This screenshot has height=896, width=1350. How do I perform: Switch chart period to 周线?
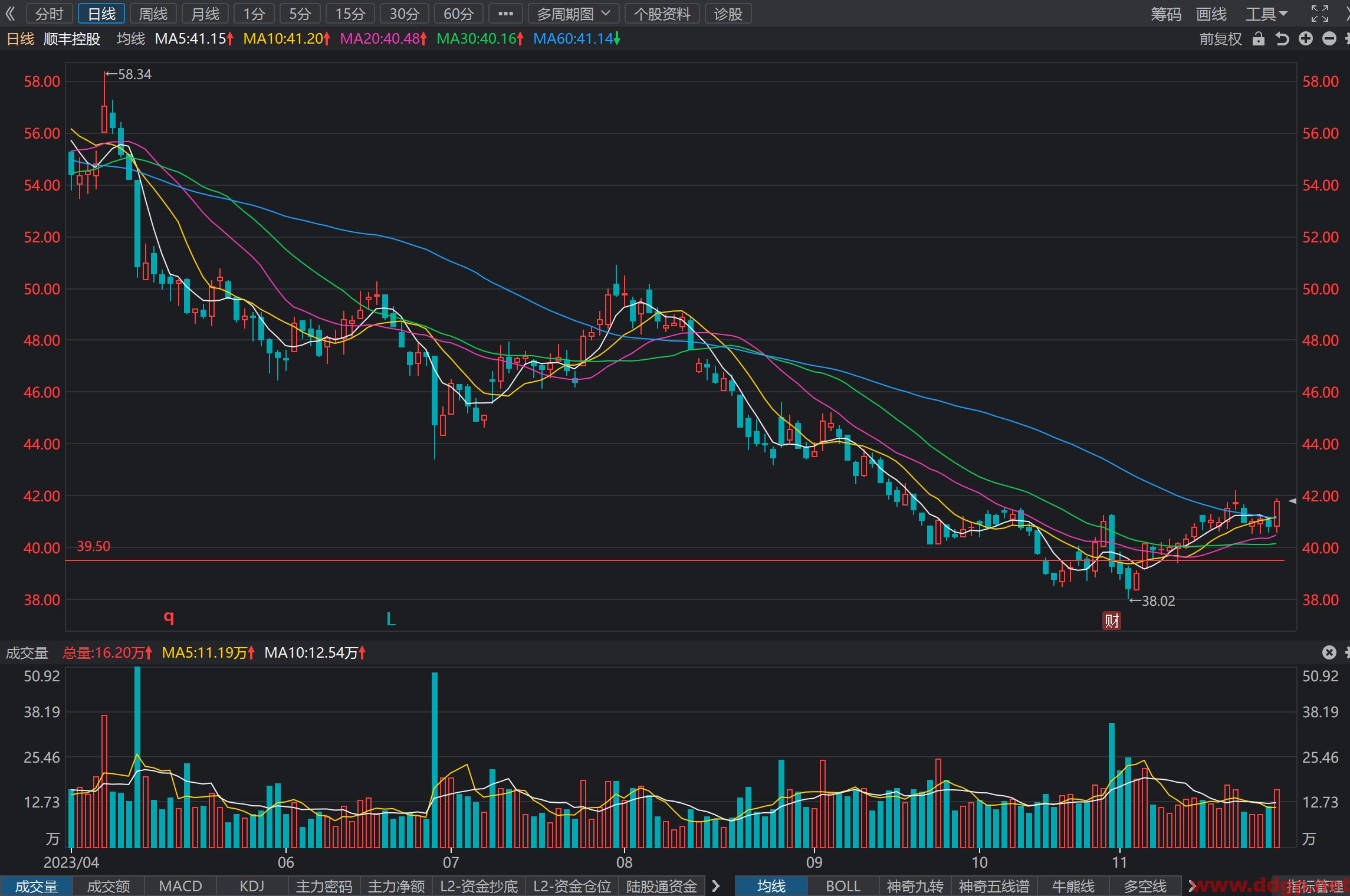pos(153,14)
